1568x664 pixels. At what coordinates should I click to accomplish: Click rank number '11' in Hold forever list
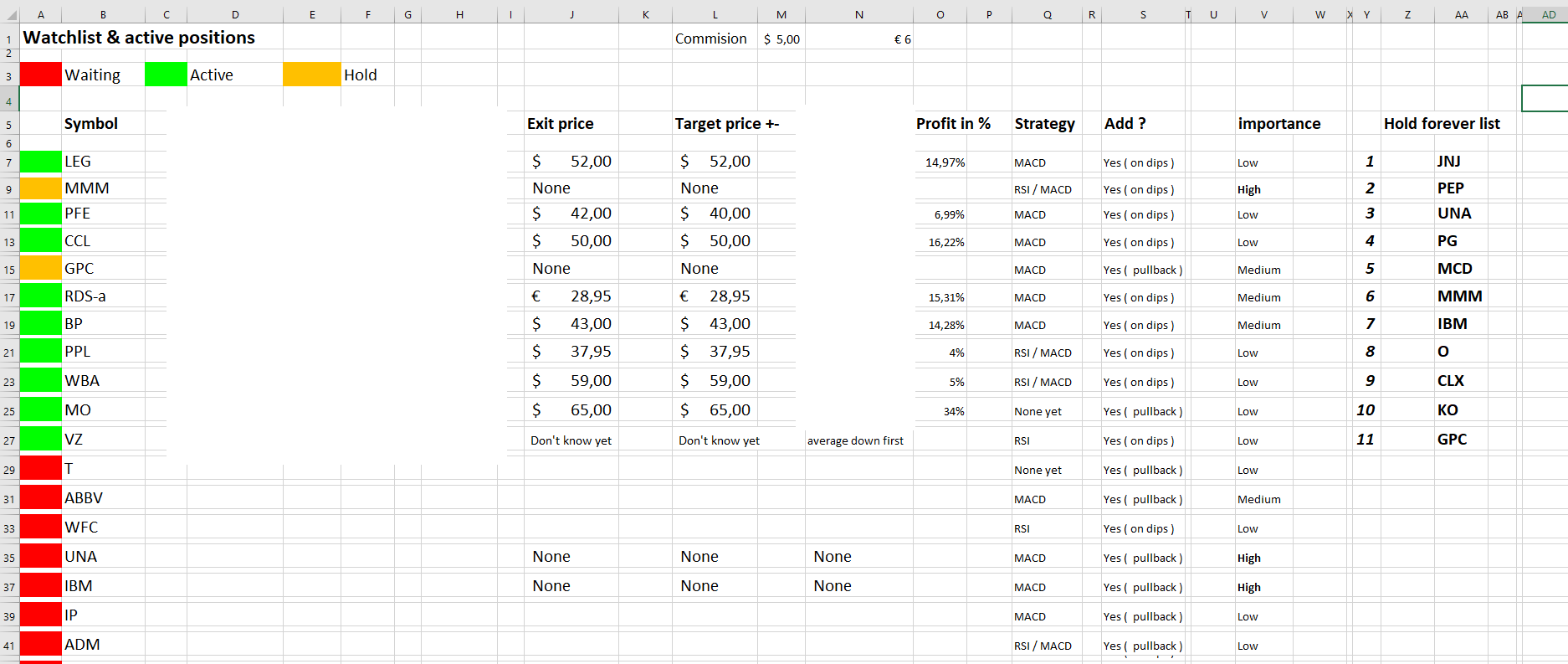[x=1366, y=440]
